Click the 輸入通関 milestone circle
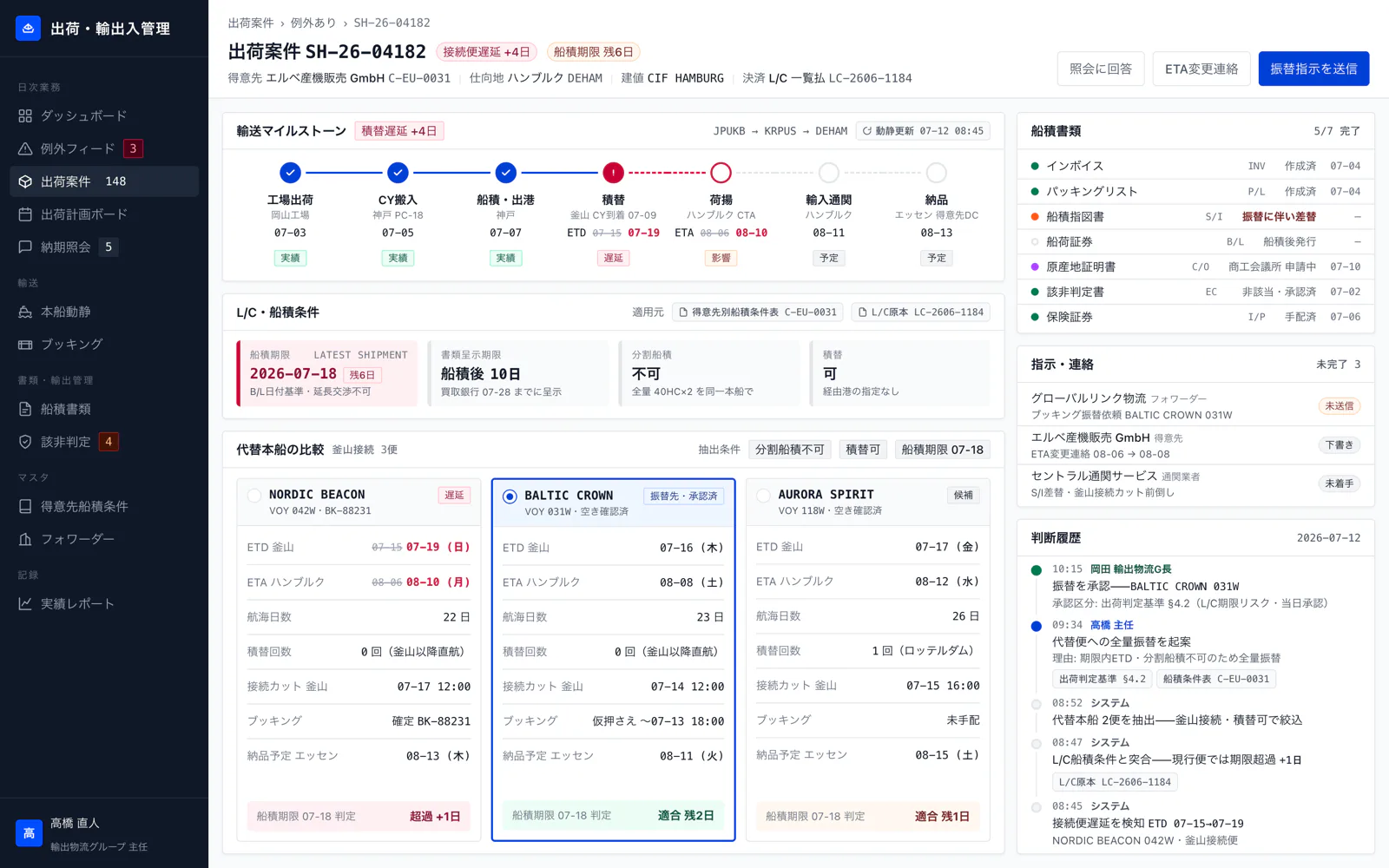Image resolution: width=1389 pixels, height=868 pixels. click(829, 173)
